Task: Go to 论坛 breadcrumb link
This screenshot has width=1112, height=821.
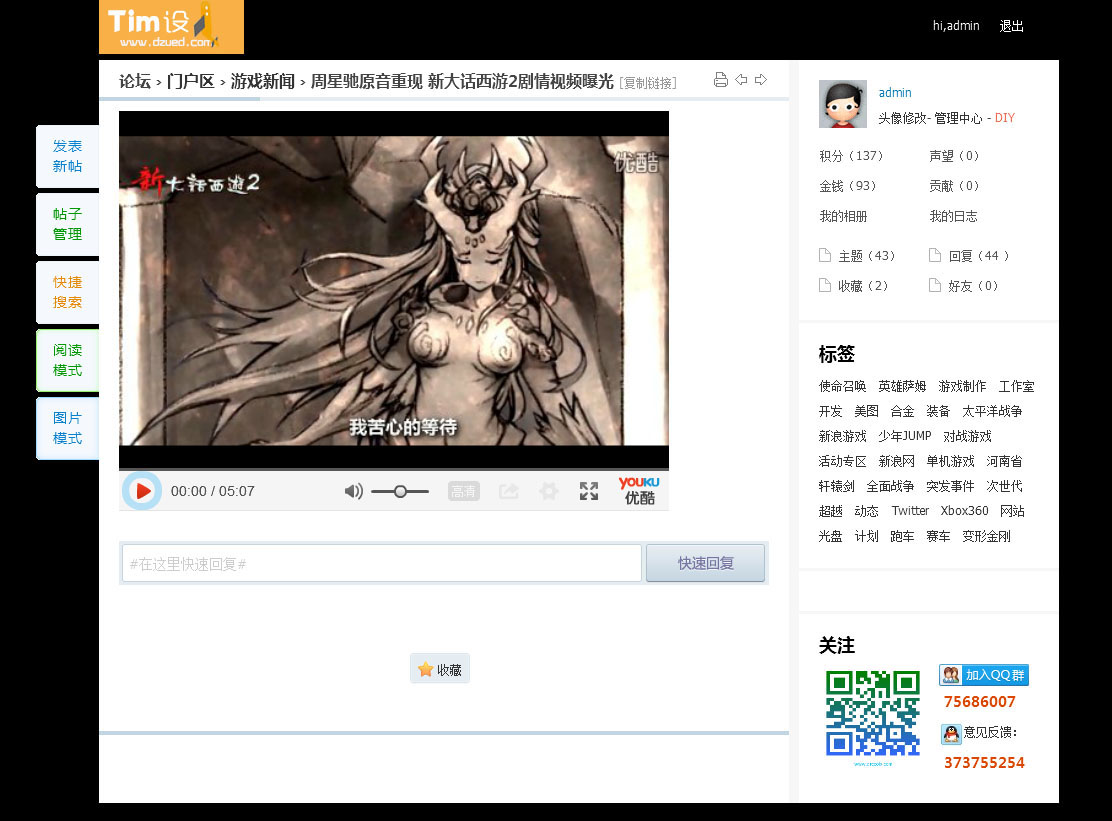Action: (135, 82)
